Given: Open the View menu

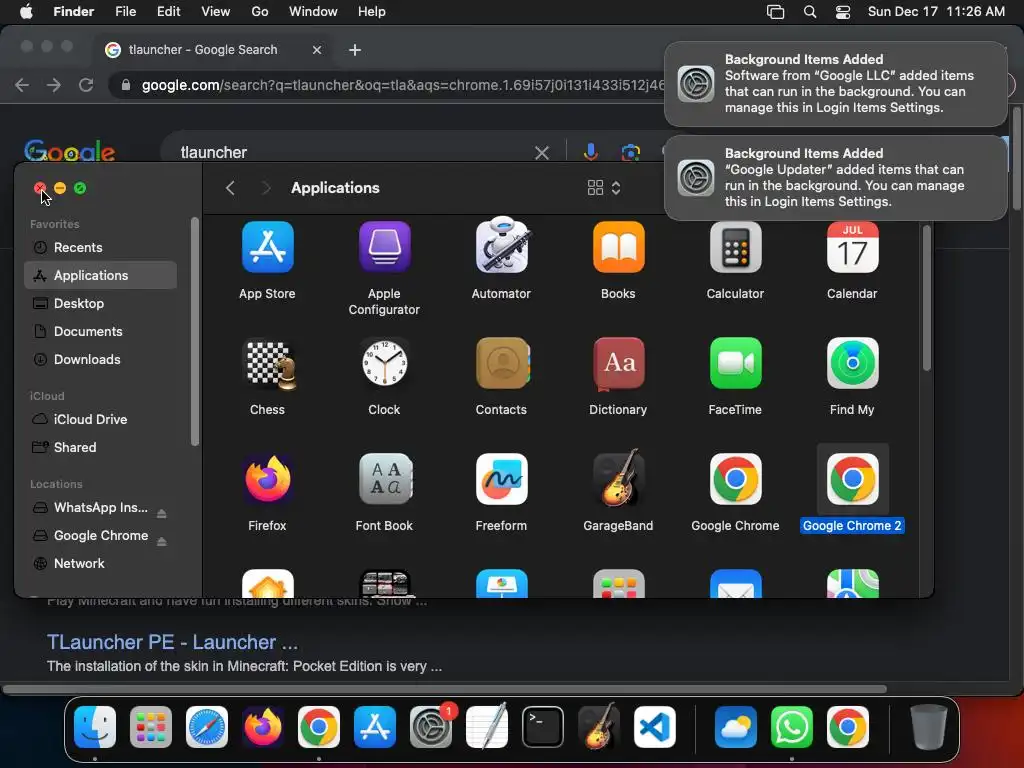Looking at the screenshot, I should click(x=216, y=12).
